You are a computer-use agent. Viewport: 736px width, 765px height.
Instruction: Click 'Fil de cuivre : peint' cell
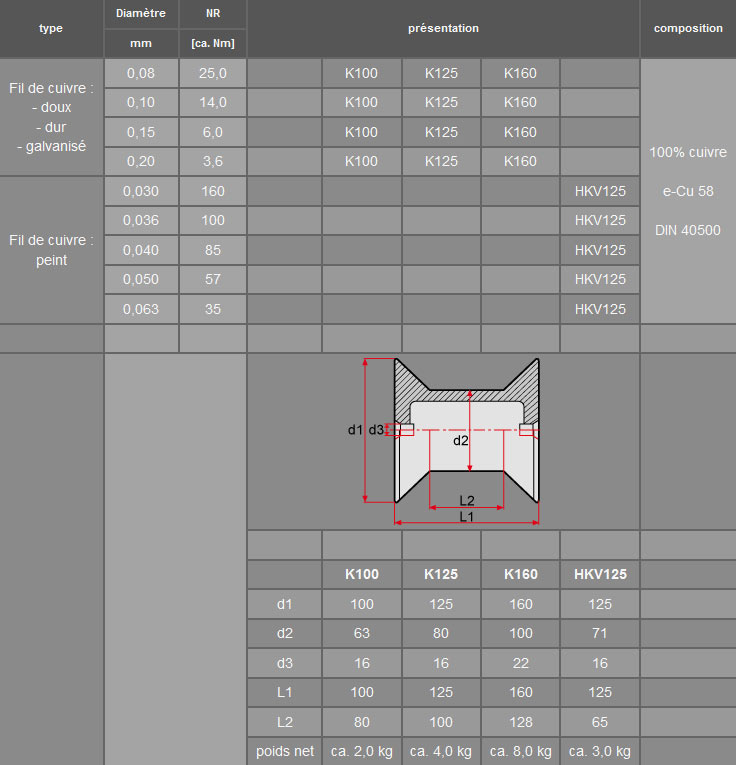[x=51, y=250]
